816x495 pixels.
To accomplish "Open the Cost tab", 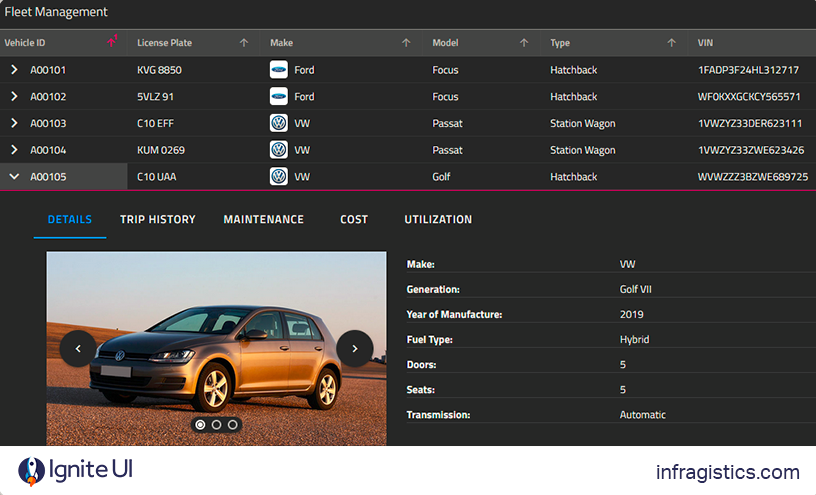I will tap(354, 220).
